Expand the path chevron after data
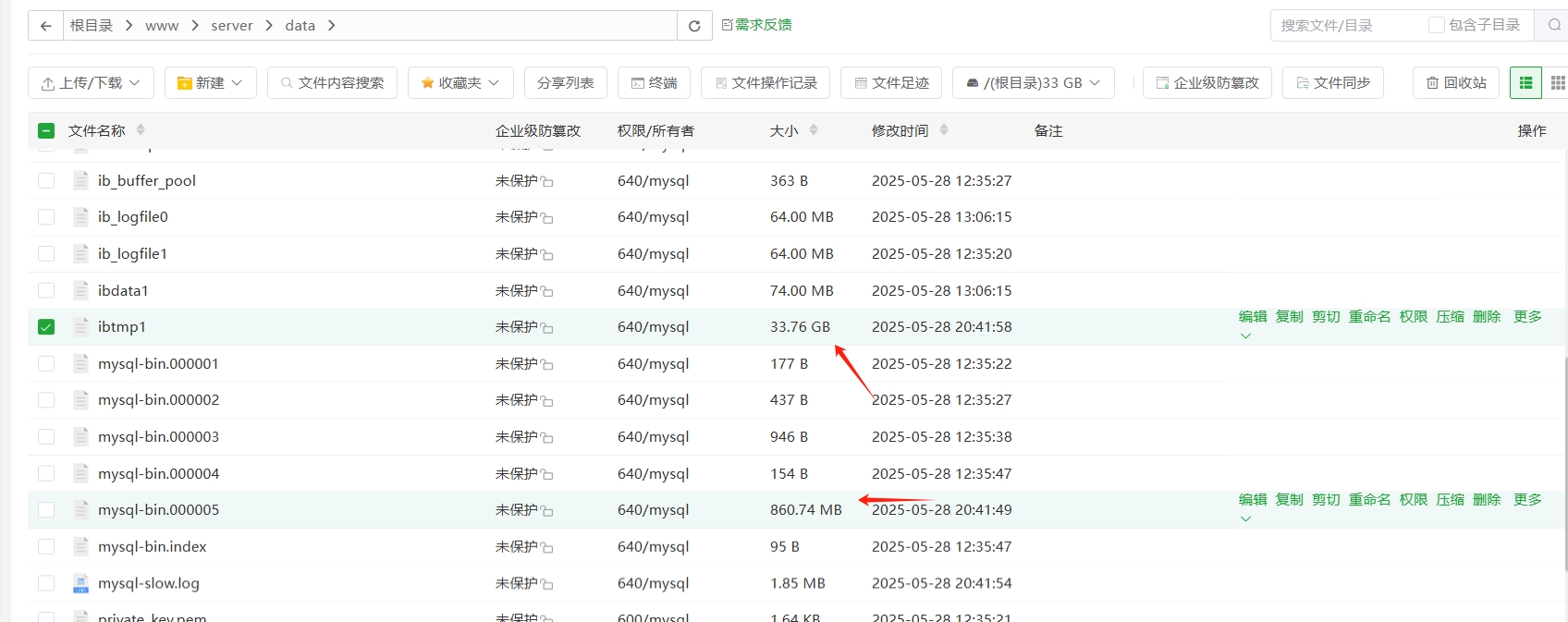The width and height of the screenshot is (1568, 622). point(332,26)
